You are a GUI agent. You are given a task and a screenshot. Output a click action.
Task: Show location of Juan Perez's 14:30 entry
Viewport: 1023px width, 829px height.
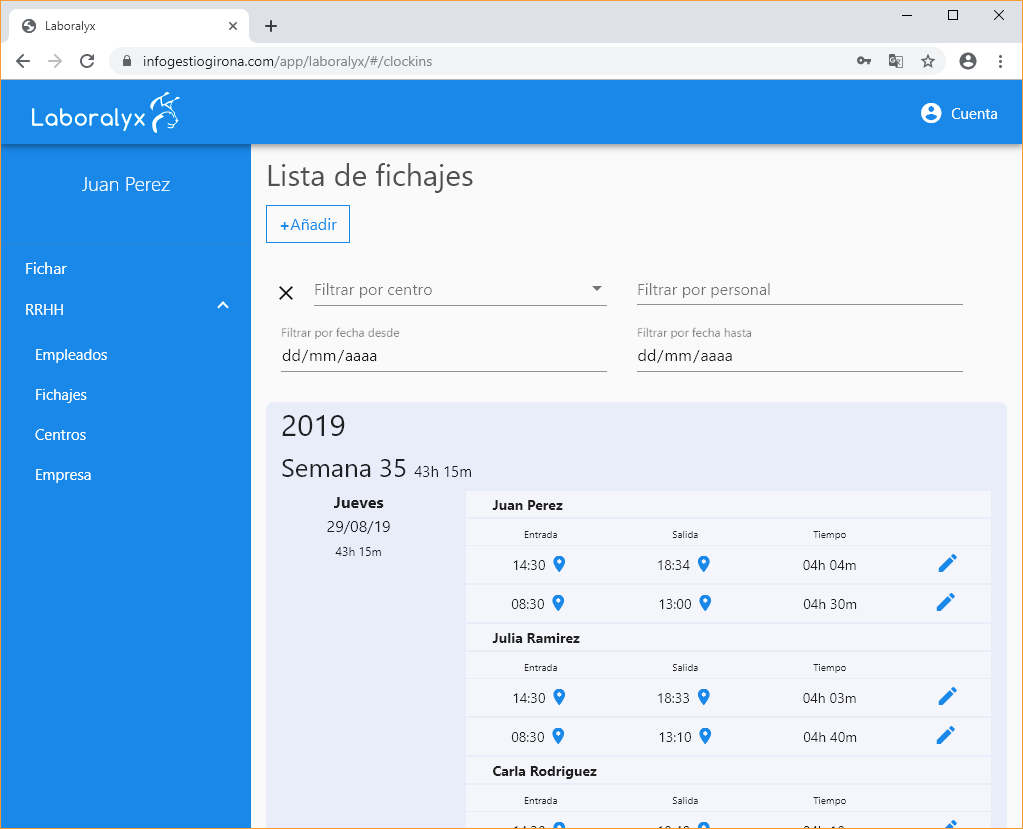click(x=559, y=564)
